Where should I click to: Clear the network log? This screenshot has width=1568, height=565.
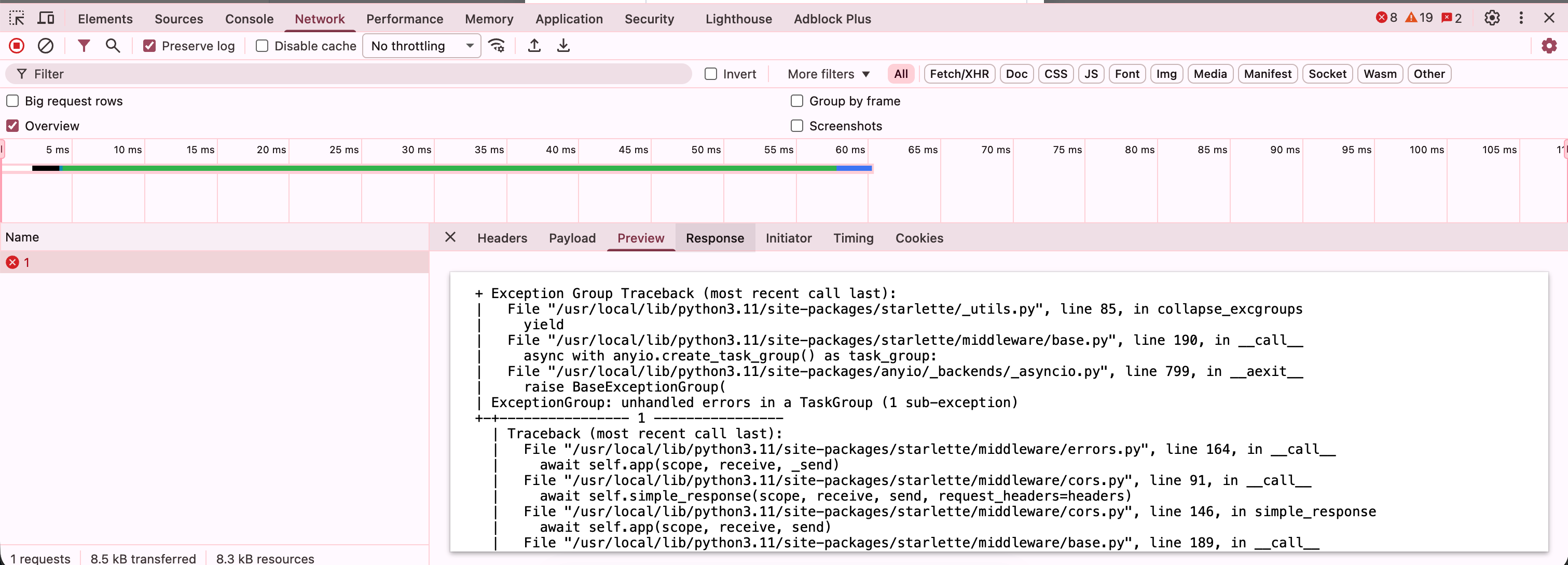(46, 46)
